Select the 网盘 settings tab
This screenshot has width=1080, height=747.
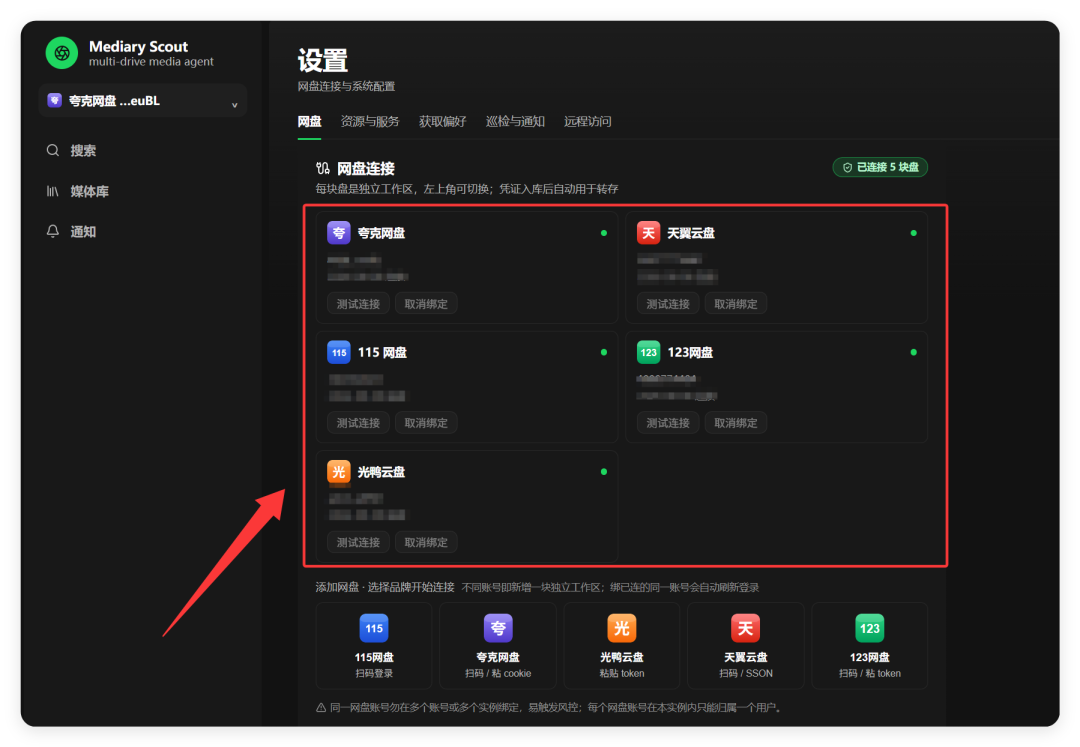coord(309,122)
